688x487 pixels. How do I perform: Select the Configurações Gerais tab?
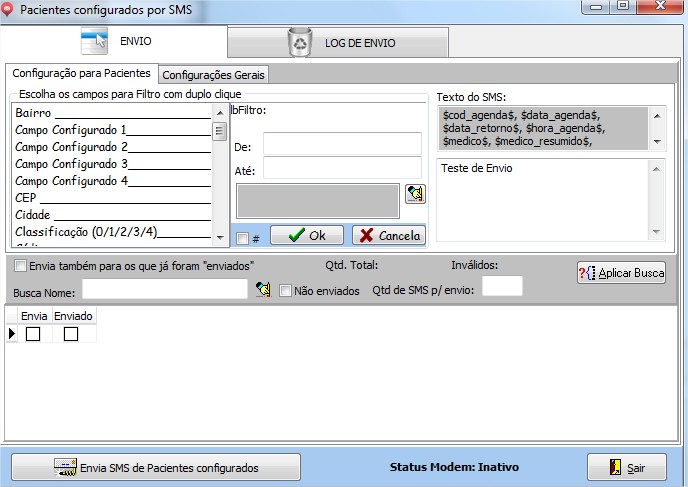tap(214, 74)
